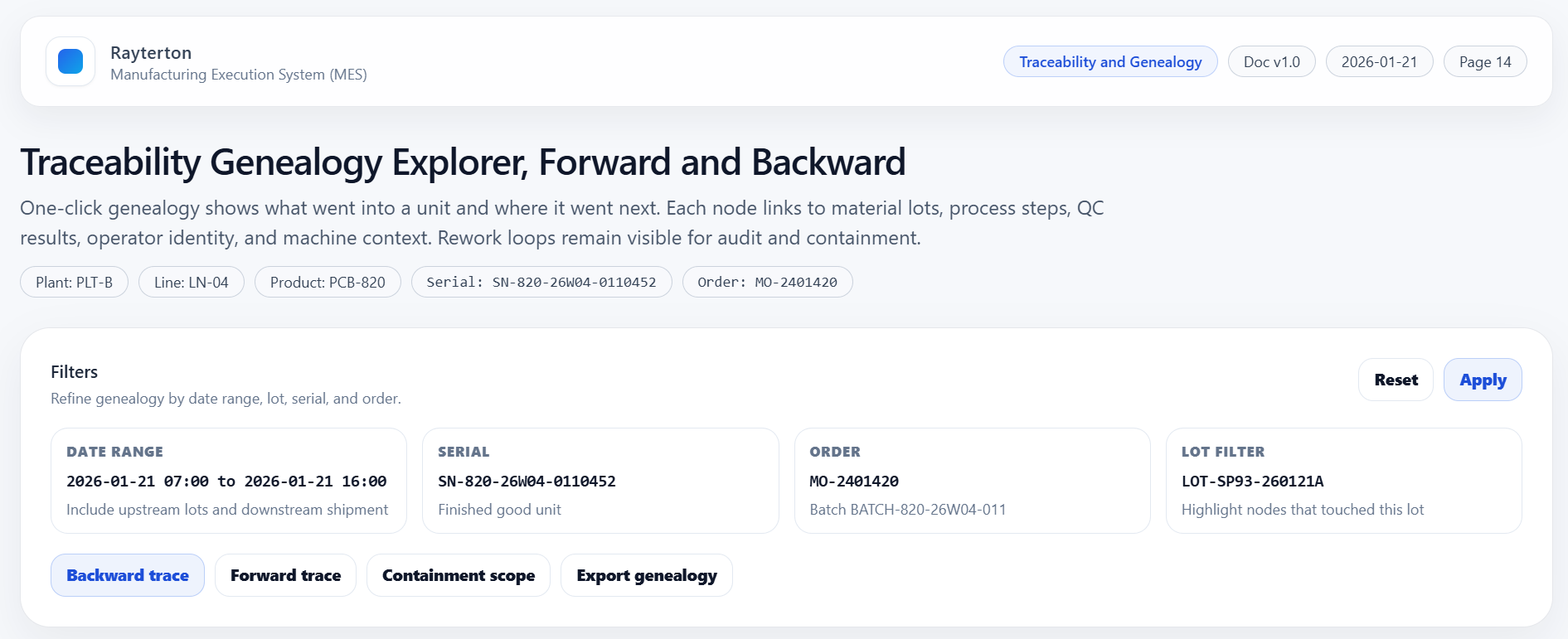Click the Order: MO-2401420 chip
Screen dimensions: 1568x639
(x=767, y=282)
